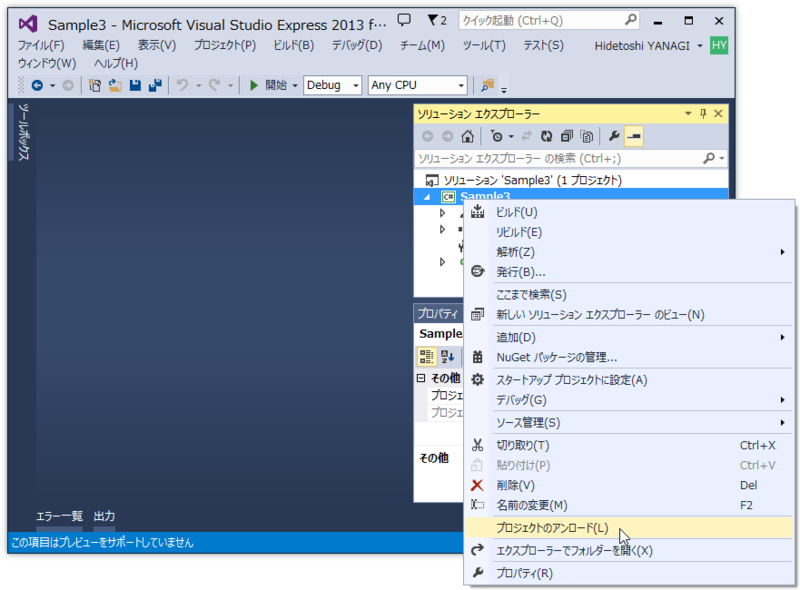The width and height of the screenshot is (800, 590).
Task: Open the search options dropdown in Solution Explorer
Action: tap(722, 159)
